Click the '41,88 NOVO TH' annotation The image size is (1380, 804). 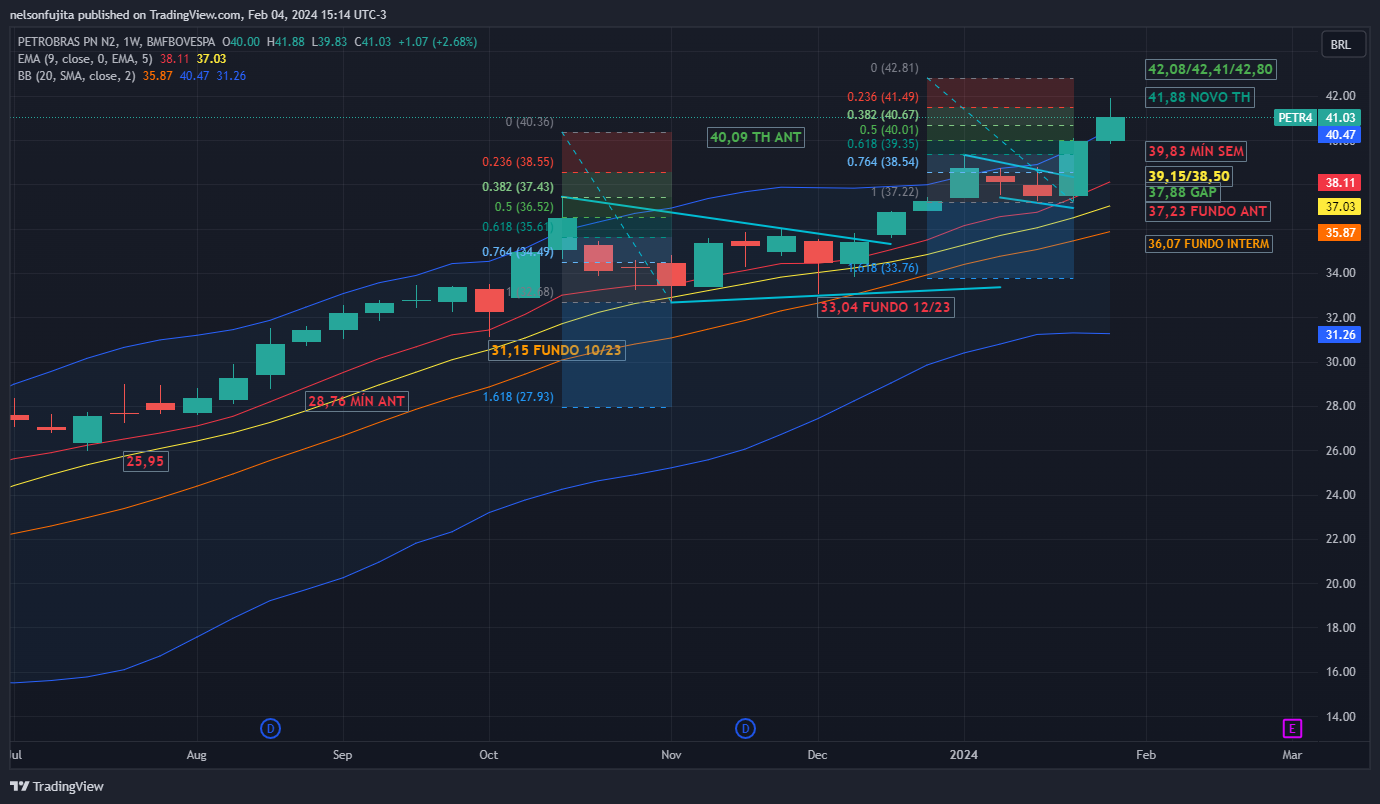(x=1200, y=97)
